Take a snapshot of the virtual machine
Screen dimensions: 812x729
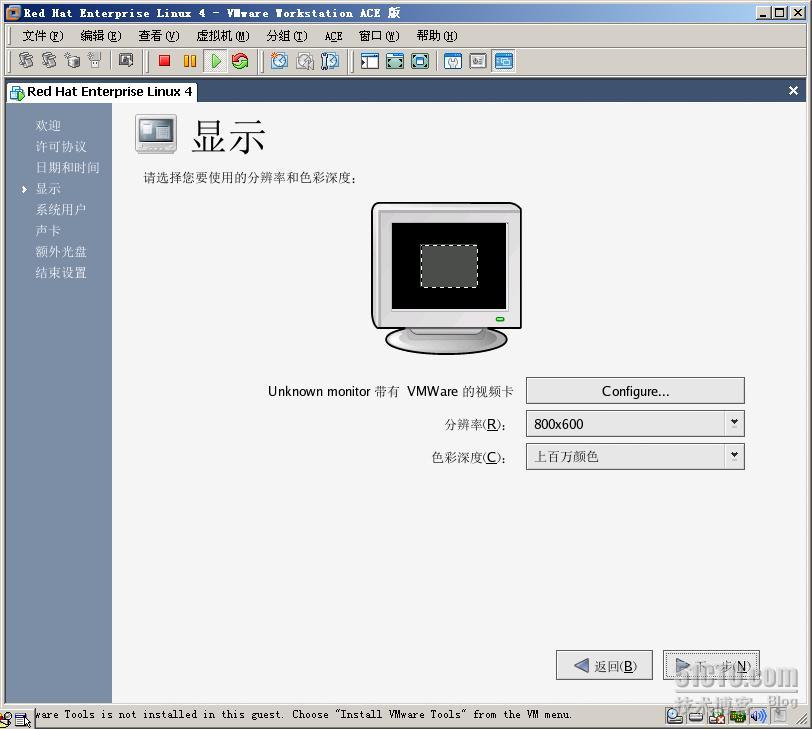[280, 61]
